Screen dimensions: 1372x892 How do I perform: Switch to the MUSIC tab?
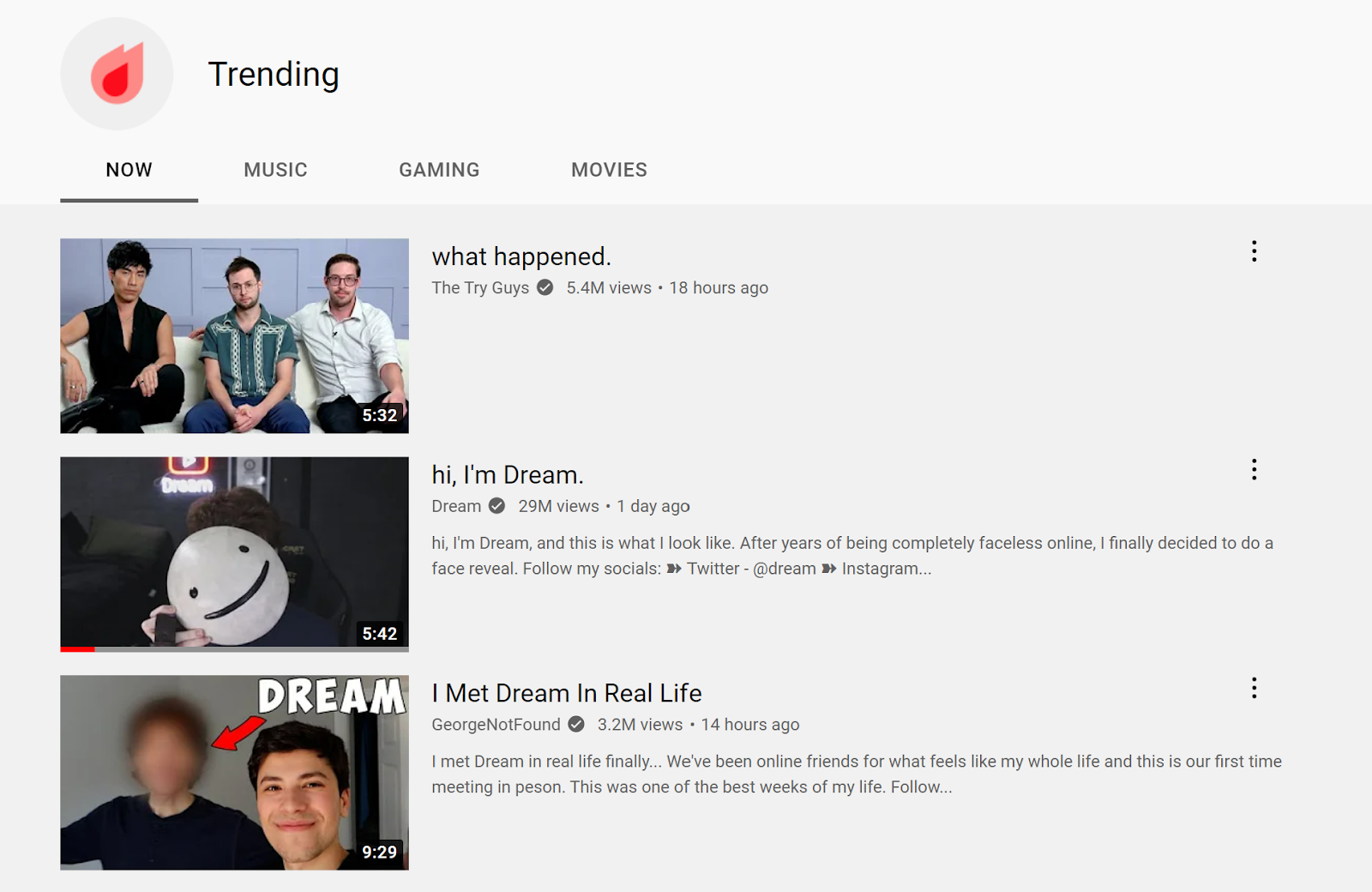275,170
